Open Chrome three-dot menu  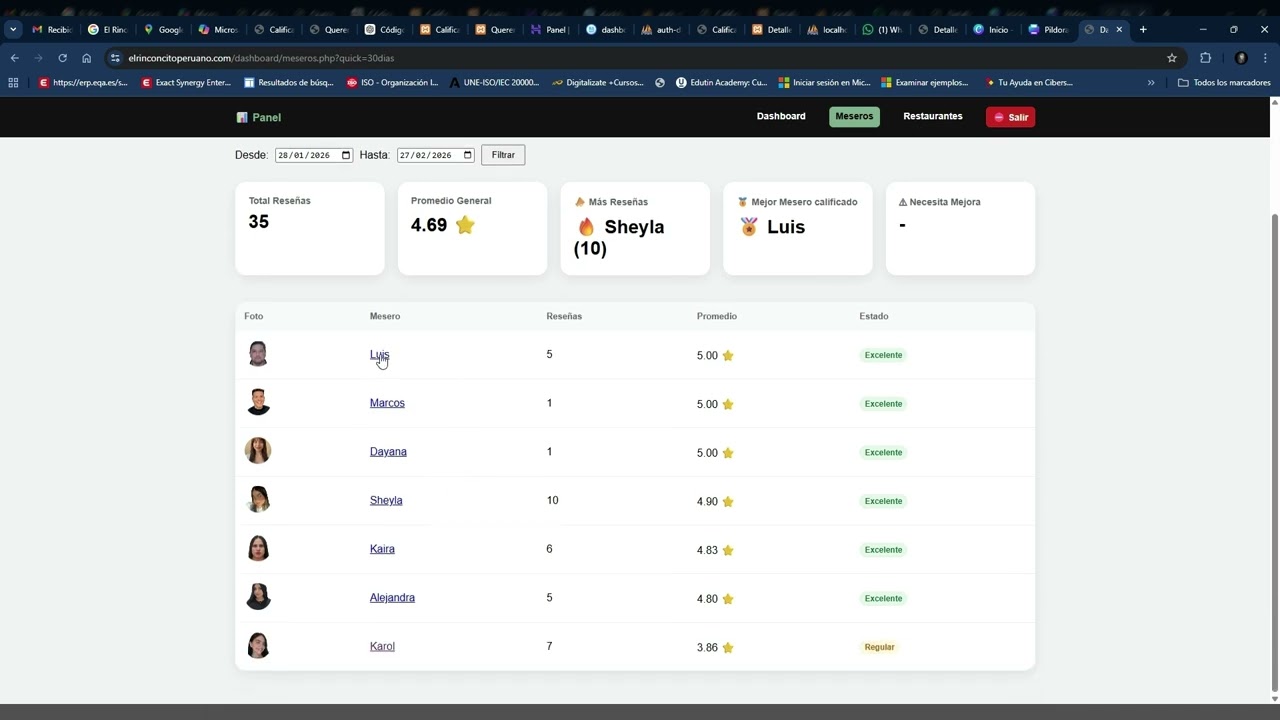click(1265, 58)
